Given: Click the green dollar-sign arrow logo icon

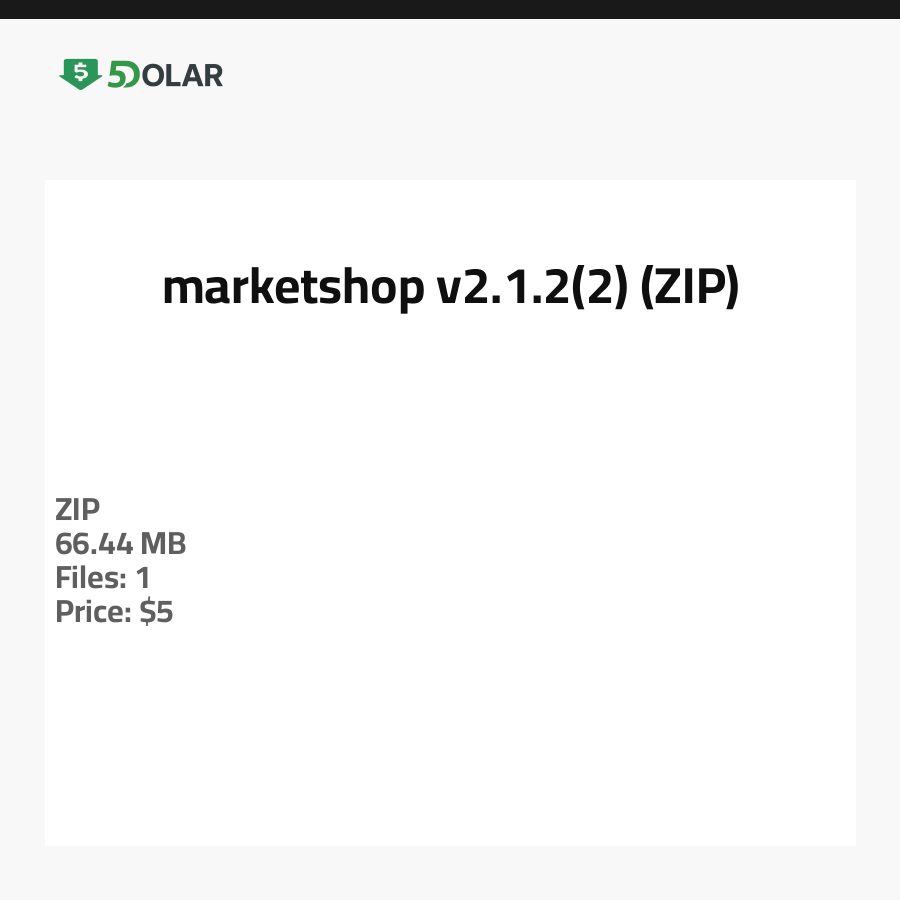Looking at the screenshot, I should [80, 74].
